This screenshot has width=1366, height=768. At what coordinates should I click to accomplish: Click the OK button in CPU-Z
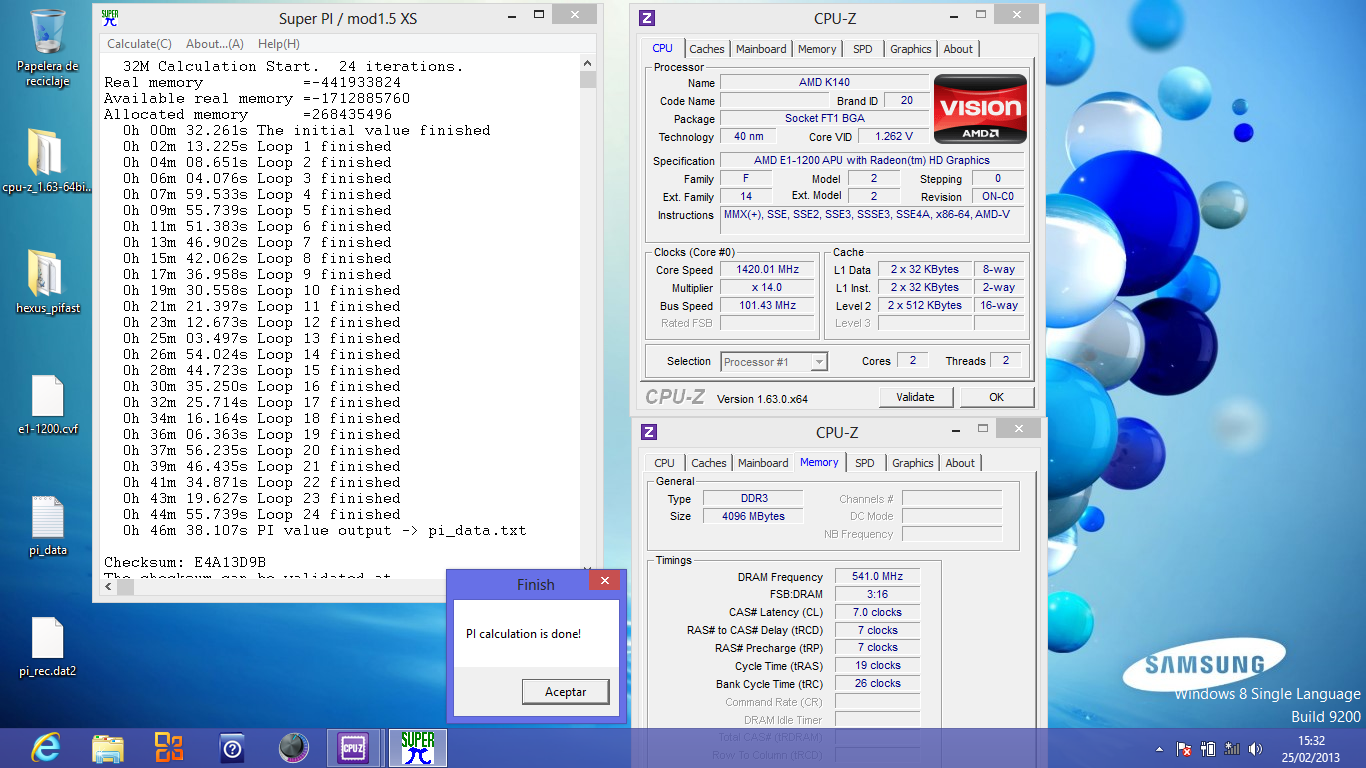[x=996, y=397]
